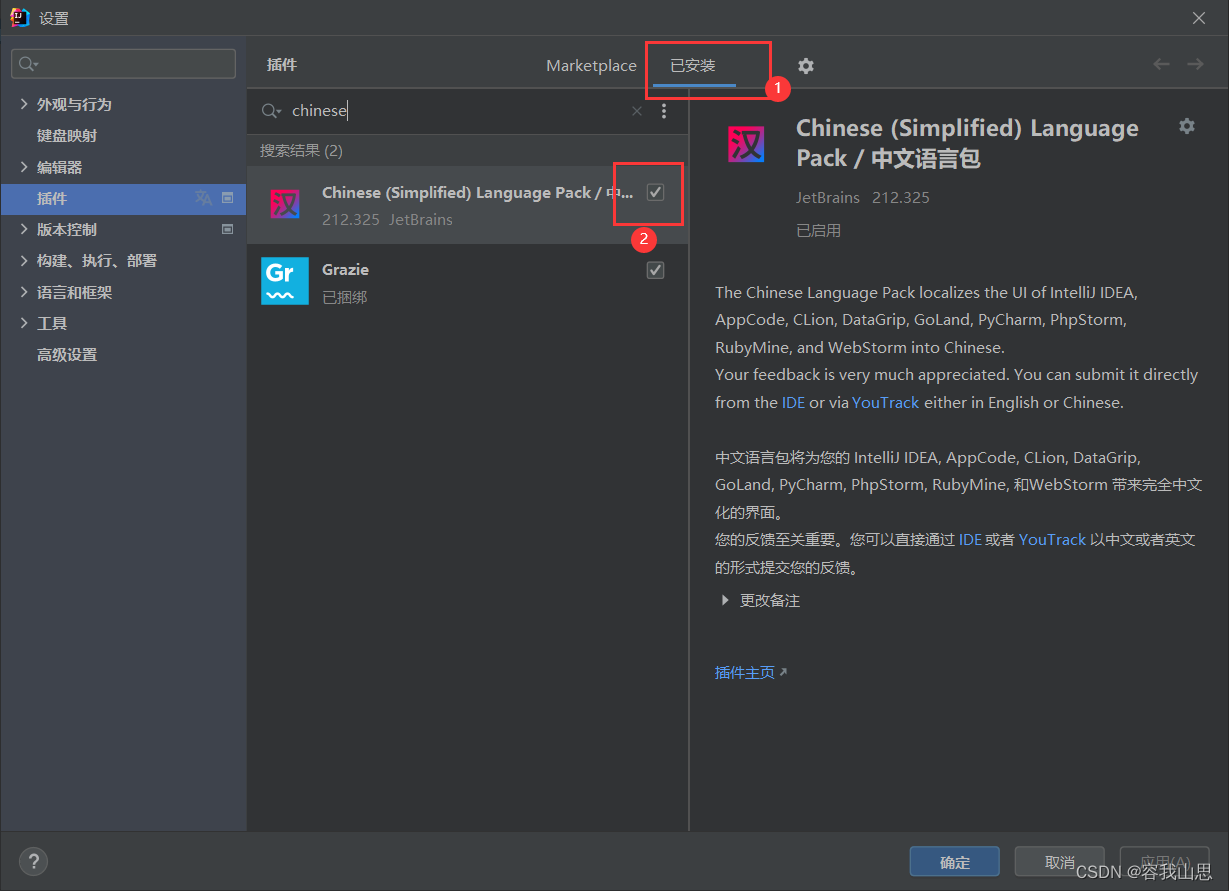The width and height of the screenshot is (1229, 891).
Task: Click 确定 button to confirm
Action: point(955,862)
